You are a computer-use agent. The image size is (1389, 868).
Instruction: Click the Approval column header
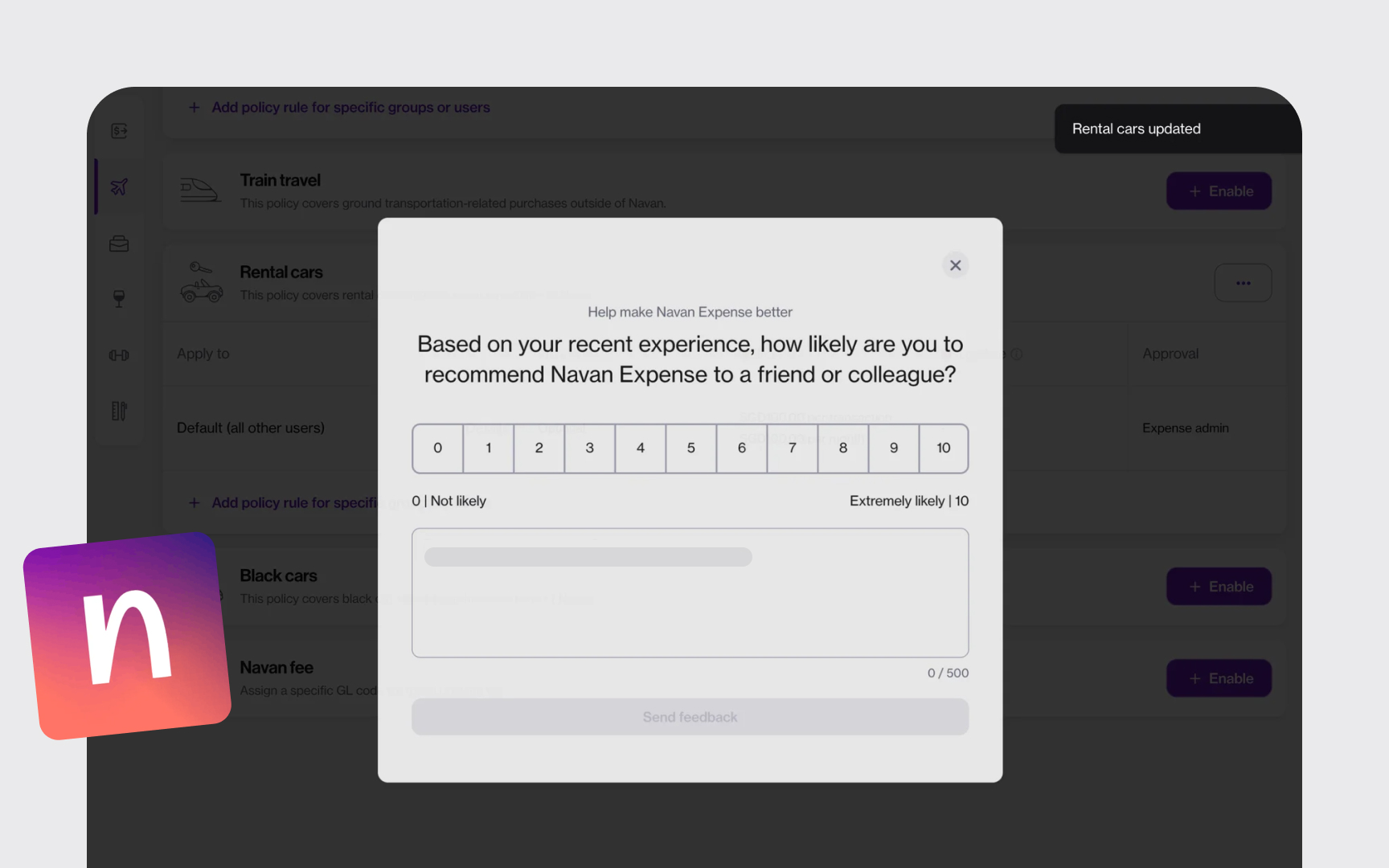click(x=1170, y=354)
